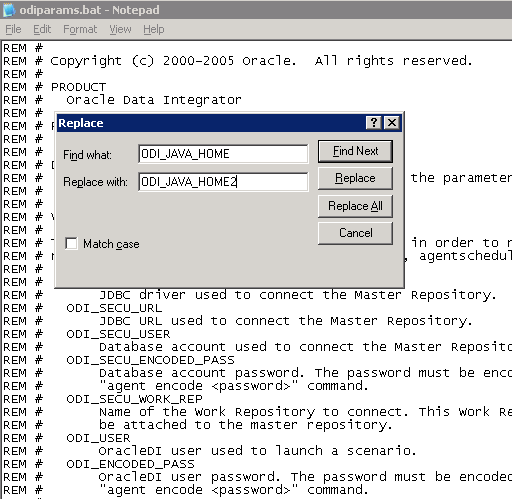Viewport: 512px width, 499px height.
Task: Click the ODI_USER text
Action: [98, 438]
